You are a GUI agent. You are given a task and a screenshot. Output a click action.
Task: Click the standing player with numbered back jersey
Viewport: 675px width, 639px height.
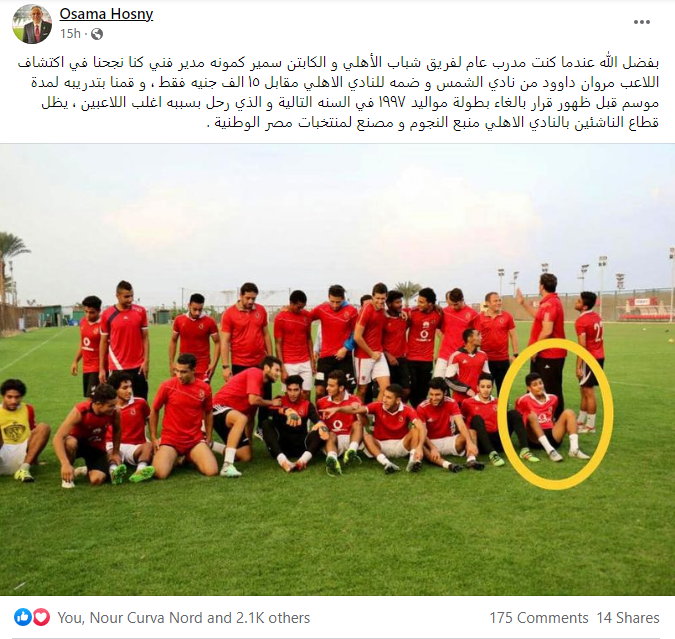[x=589, y=362]
